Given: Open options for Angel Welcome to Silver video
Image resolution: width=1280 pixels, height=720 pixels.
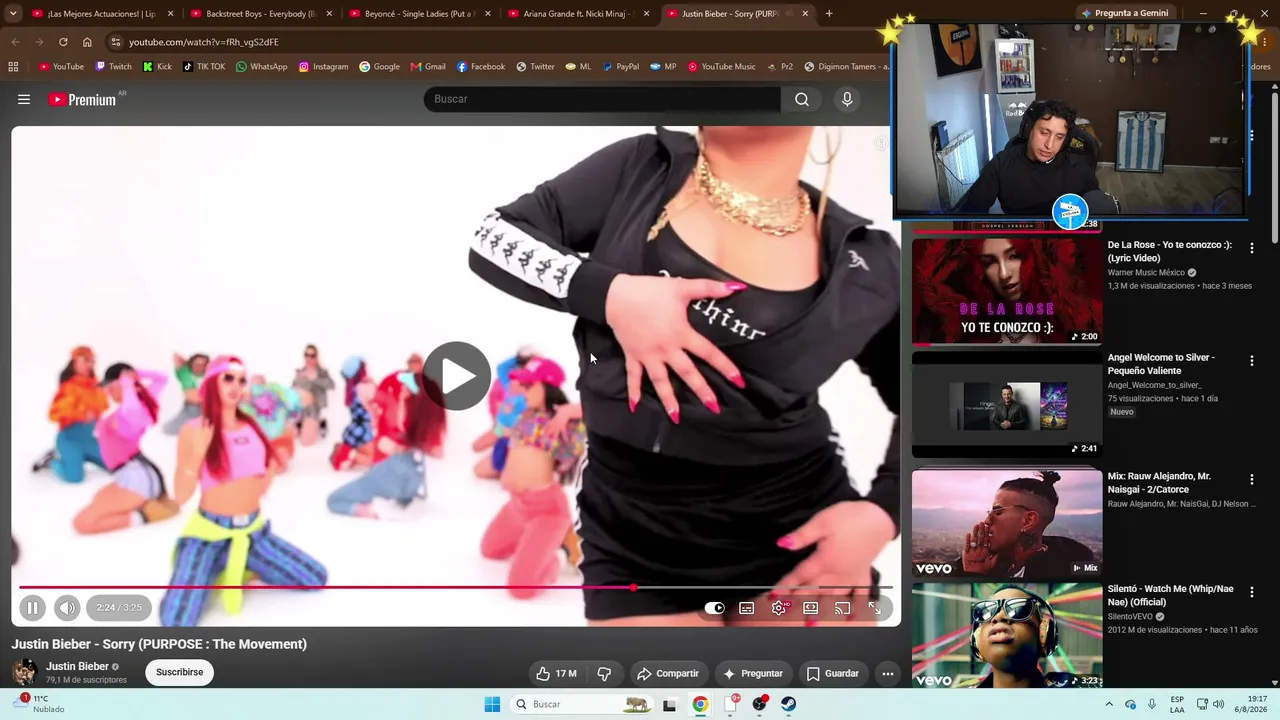Looking at the screenshot, I should 1251,361.
